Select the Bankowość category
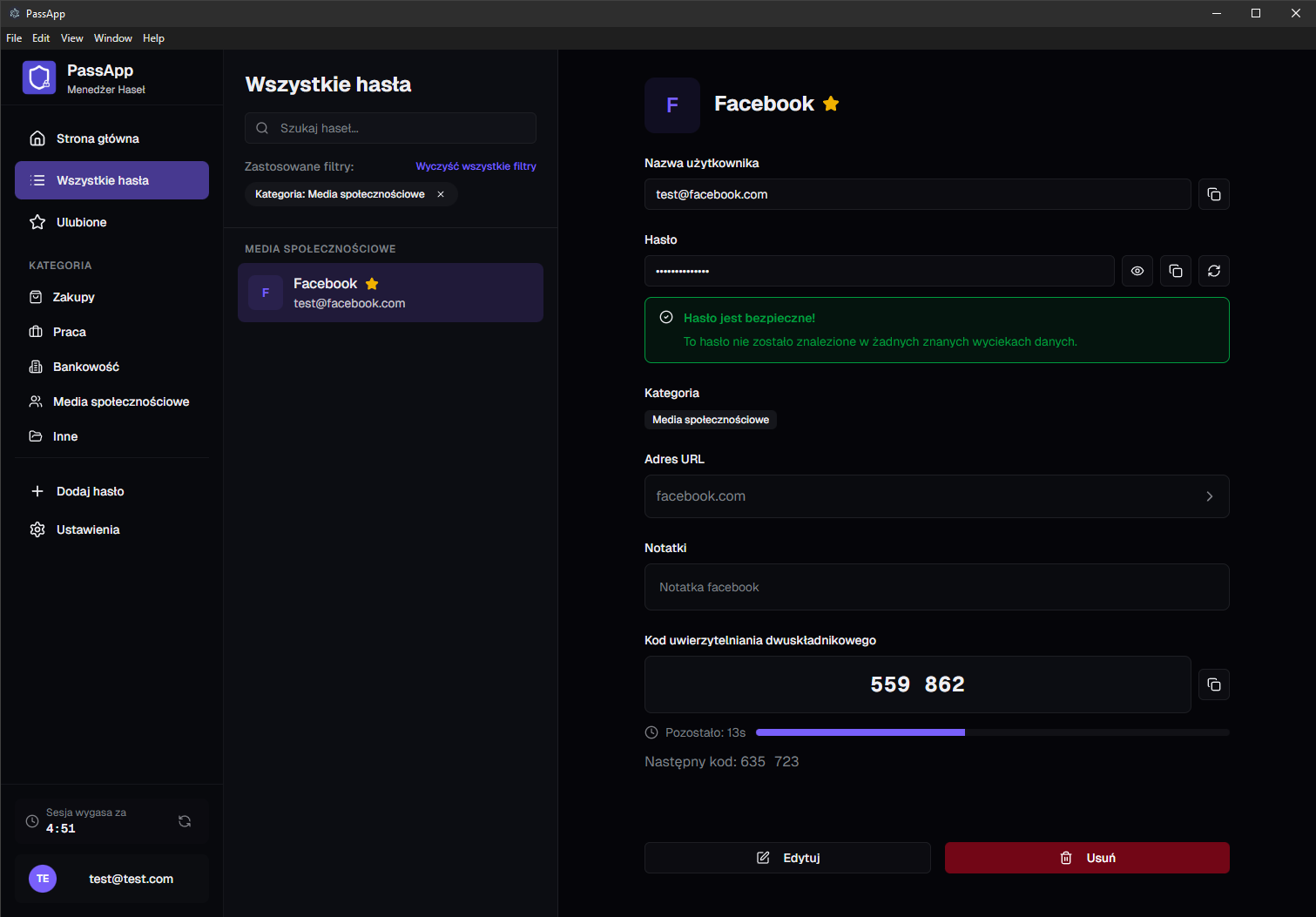1316x917 pixels. tap(85, 367)
